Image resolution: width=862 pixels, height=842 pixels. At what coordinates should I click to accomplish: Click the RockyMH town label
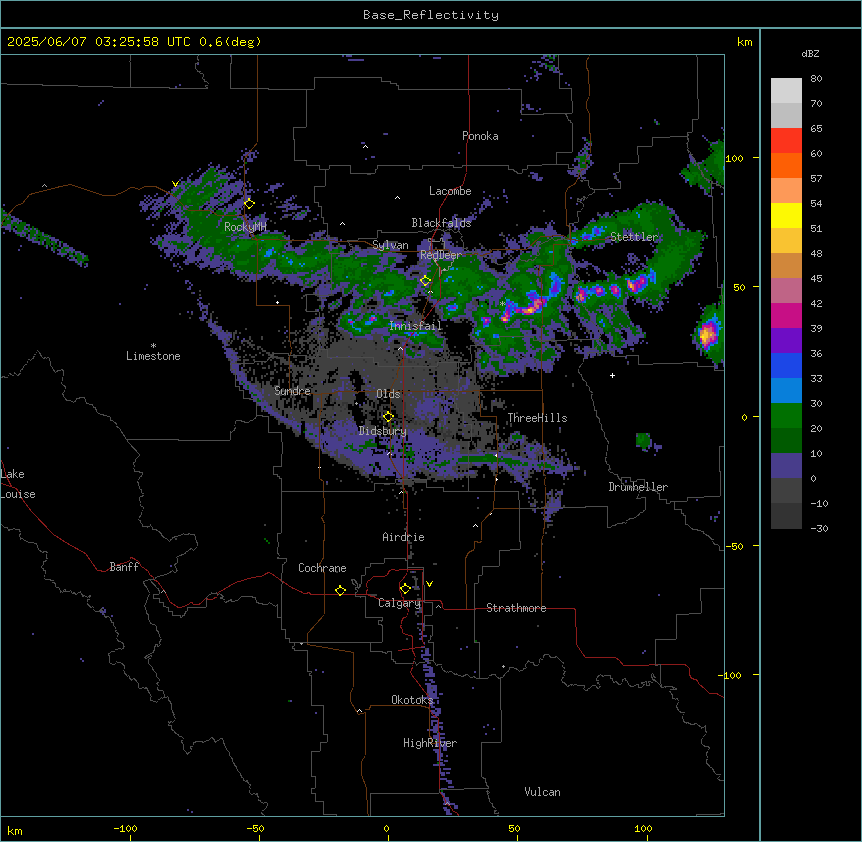245,226
